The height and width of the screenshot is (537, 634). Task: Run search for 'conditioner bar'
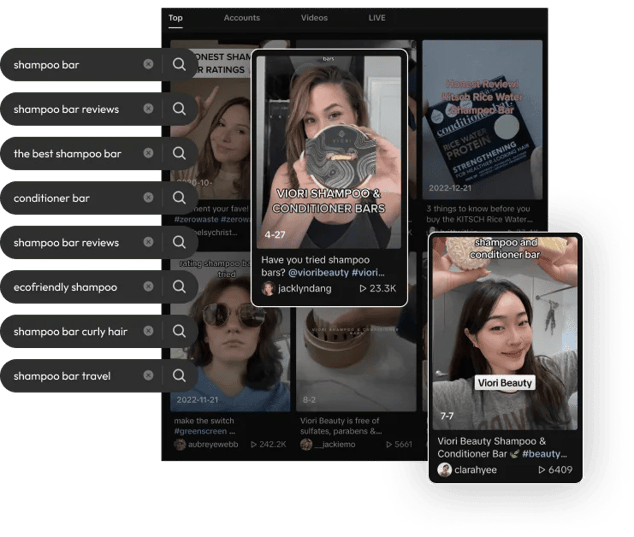pos(179,198)
